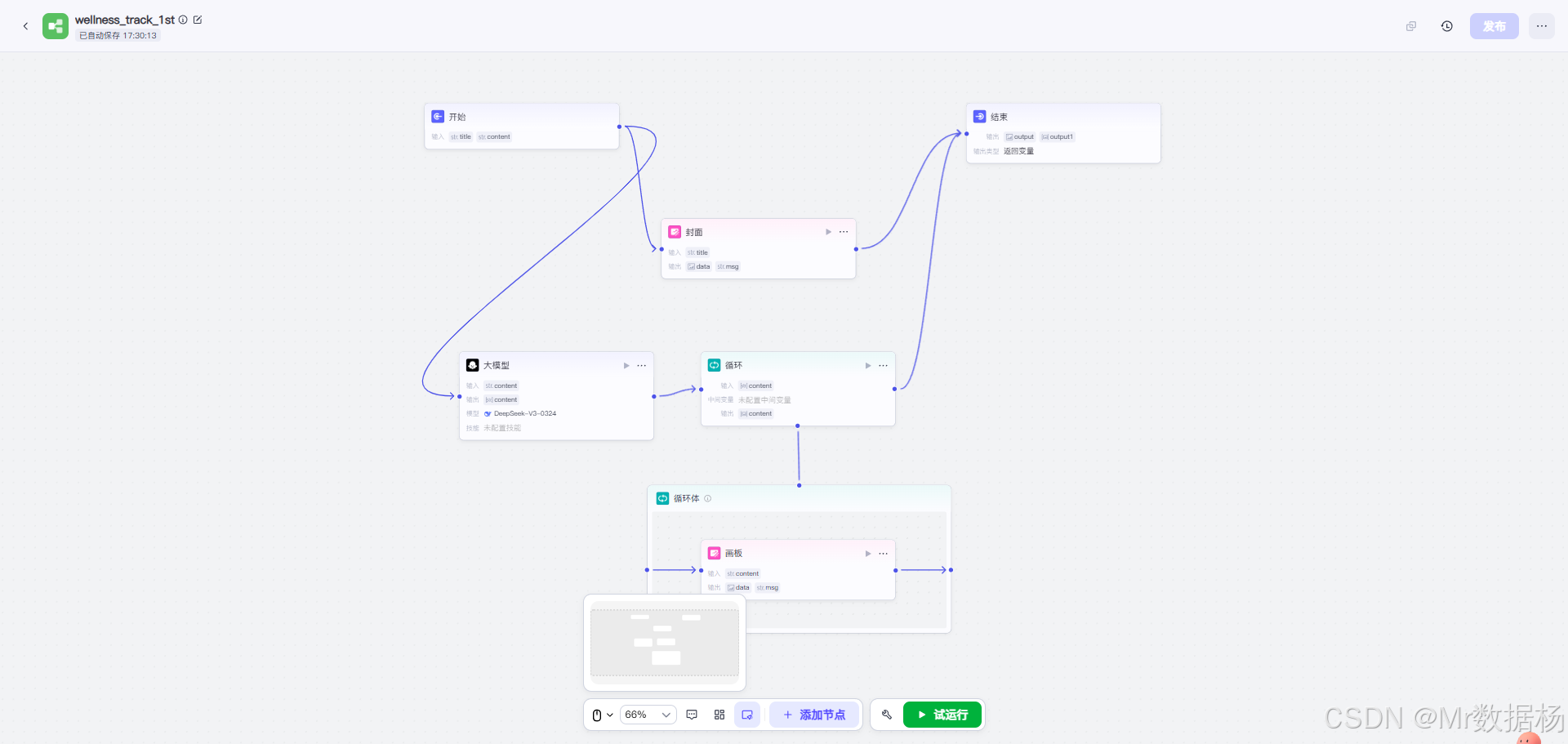Click the 添加节点 add node button
Viewport: 1568px width, 744px height.
coord(814,715)
